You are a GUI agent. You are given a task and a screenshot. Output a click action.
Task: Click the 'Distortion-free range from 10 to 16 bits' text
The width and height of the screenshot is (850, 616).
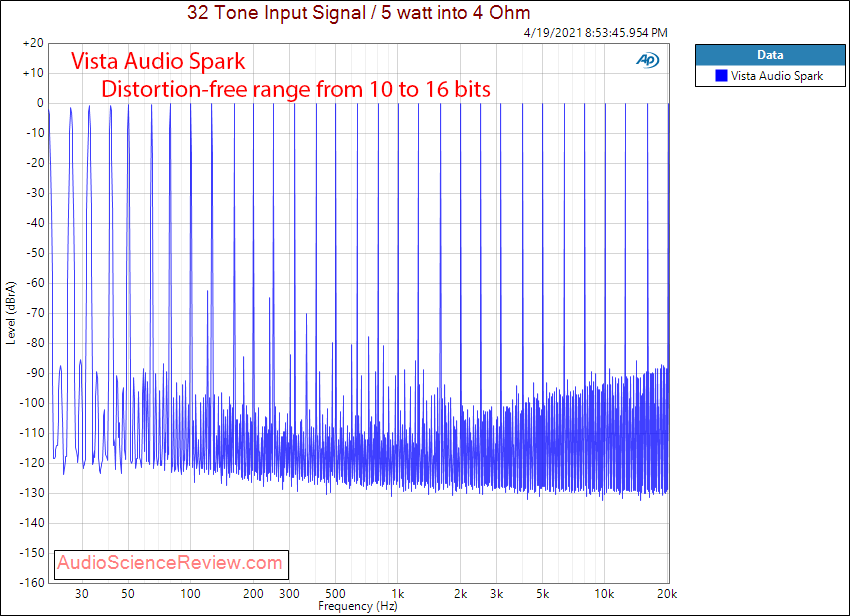(296, 89)
